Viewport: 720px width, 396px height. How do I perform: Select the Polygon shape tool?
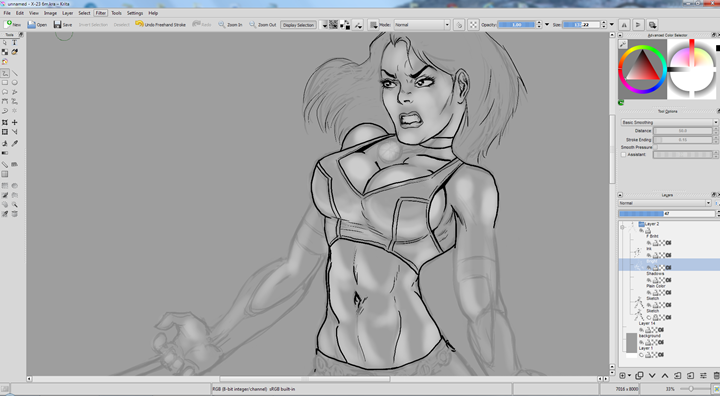pyautogui.click(x=5, y=92)
